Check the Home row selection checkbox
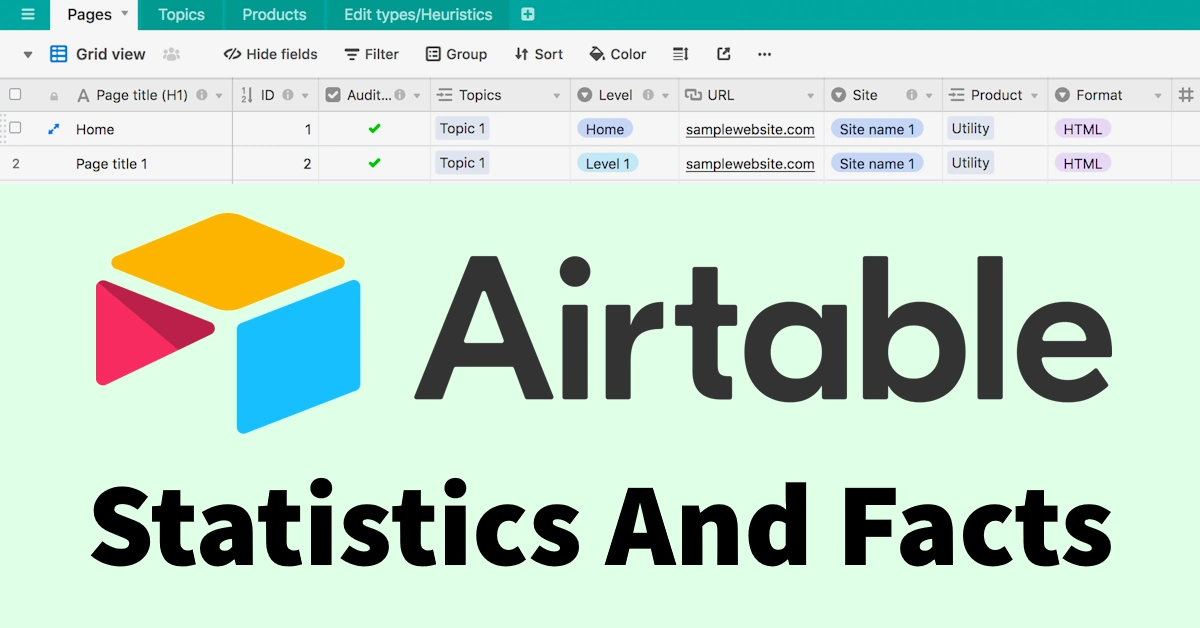This screenshot has width=1200, height=628. click(x=15, y=128)
